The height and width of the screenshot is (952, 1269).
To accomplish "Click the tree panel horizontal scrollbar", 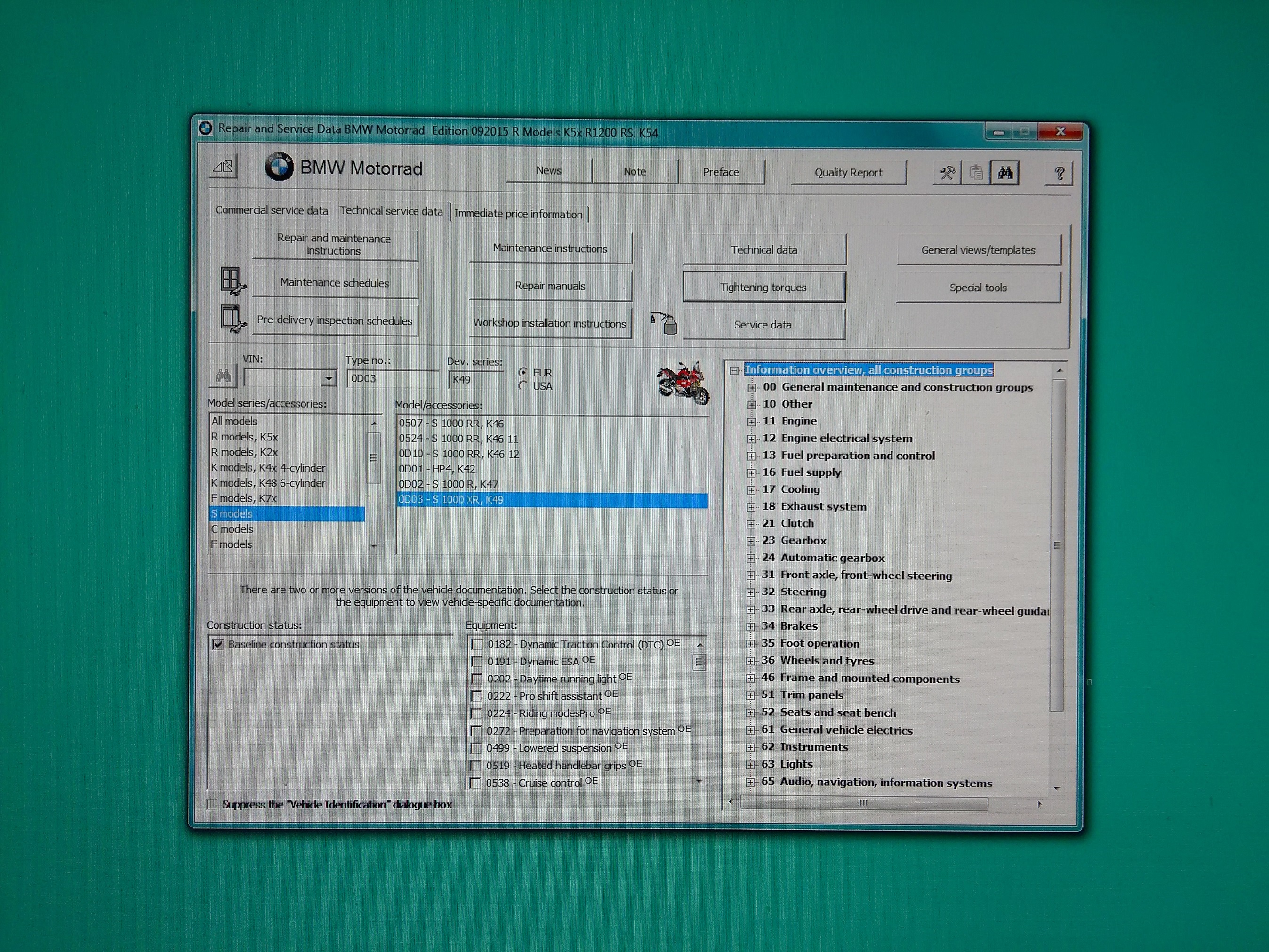I will pyautogui.click(x=863, y=803).
